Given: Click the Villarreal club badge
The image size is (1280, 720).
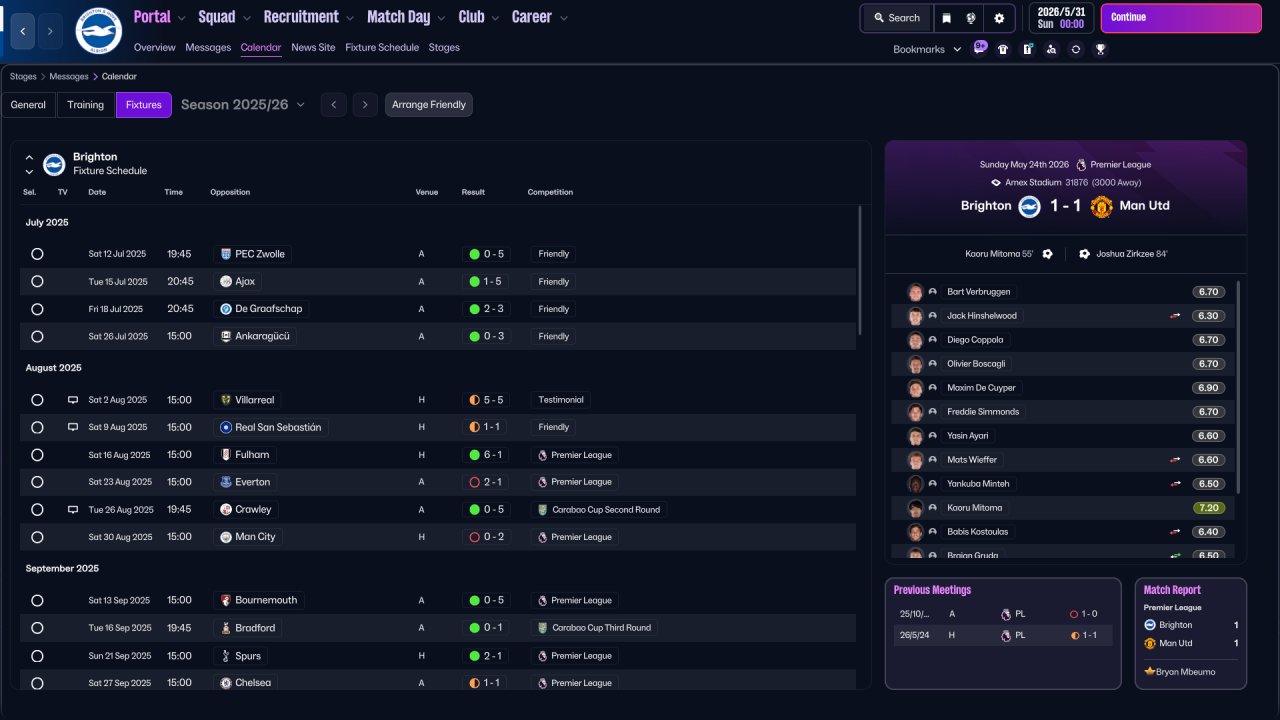Looking at the screenshot, I should pos(226,400).
